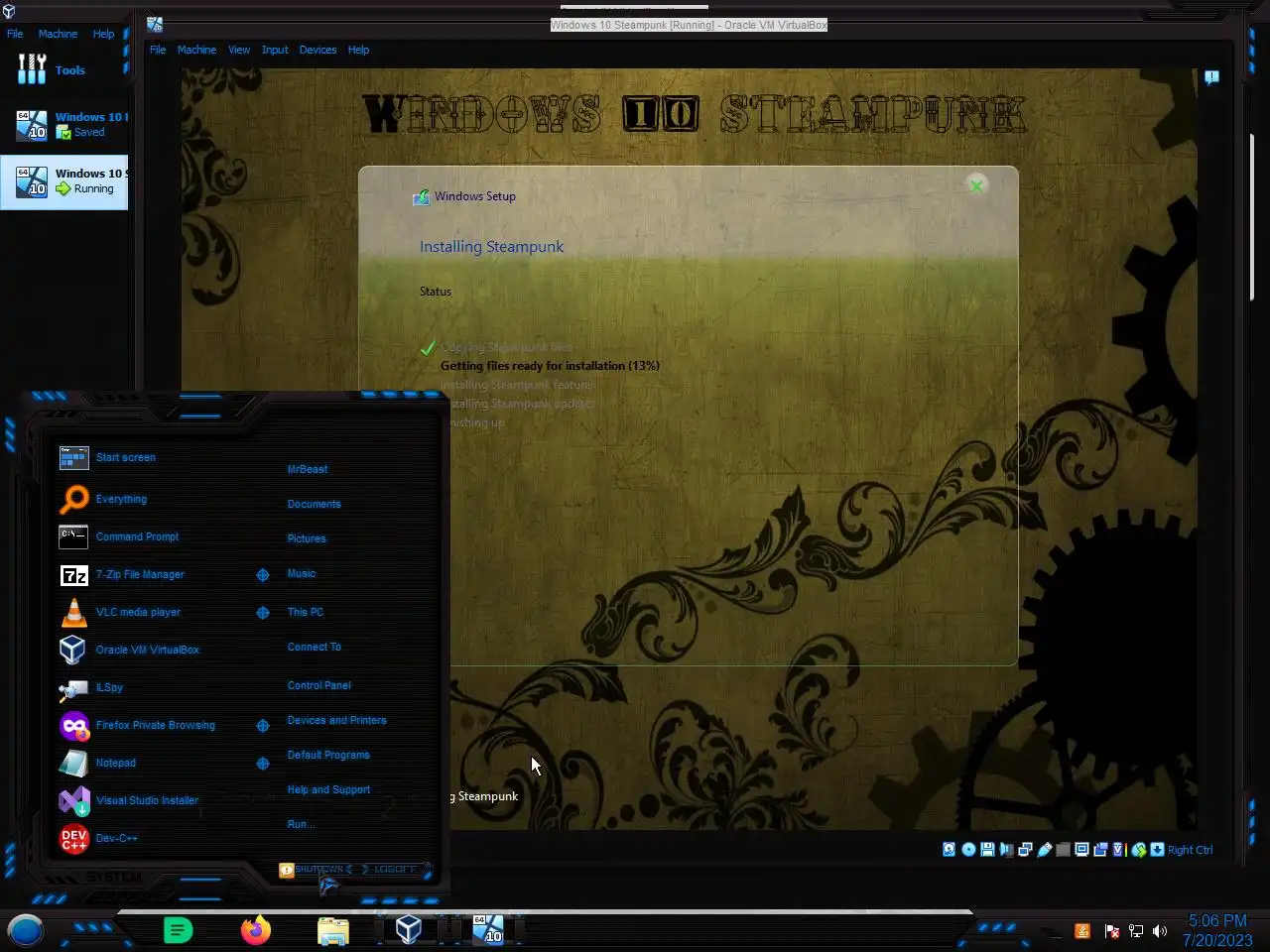Open Help menu in VirtualBox Manager window
This screenshot has height=952, width=1270.
[103, 34]
